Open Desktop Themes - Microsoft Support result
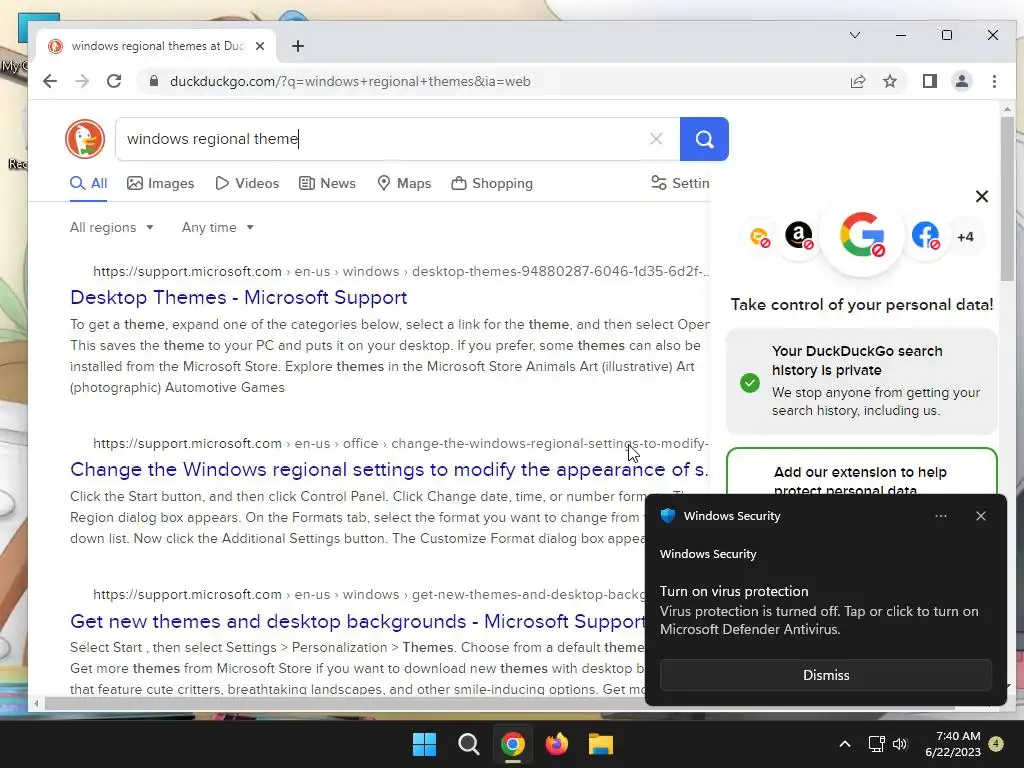Screen dimensions: 1024x768 238,298
